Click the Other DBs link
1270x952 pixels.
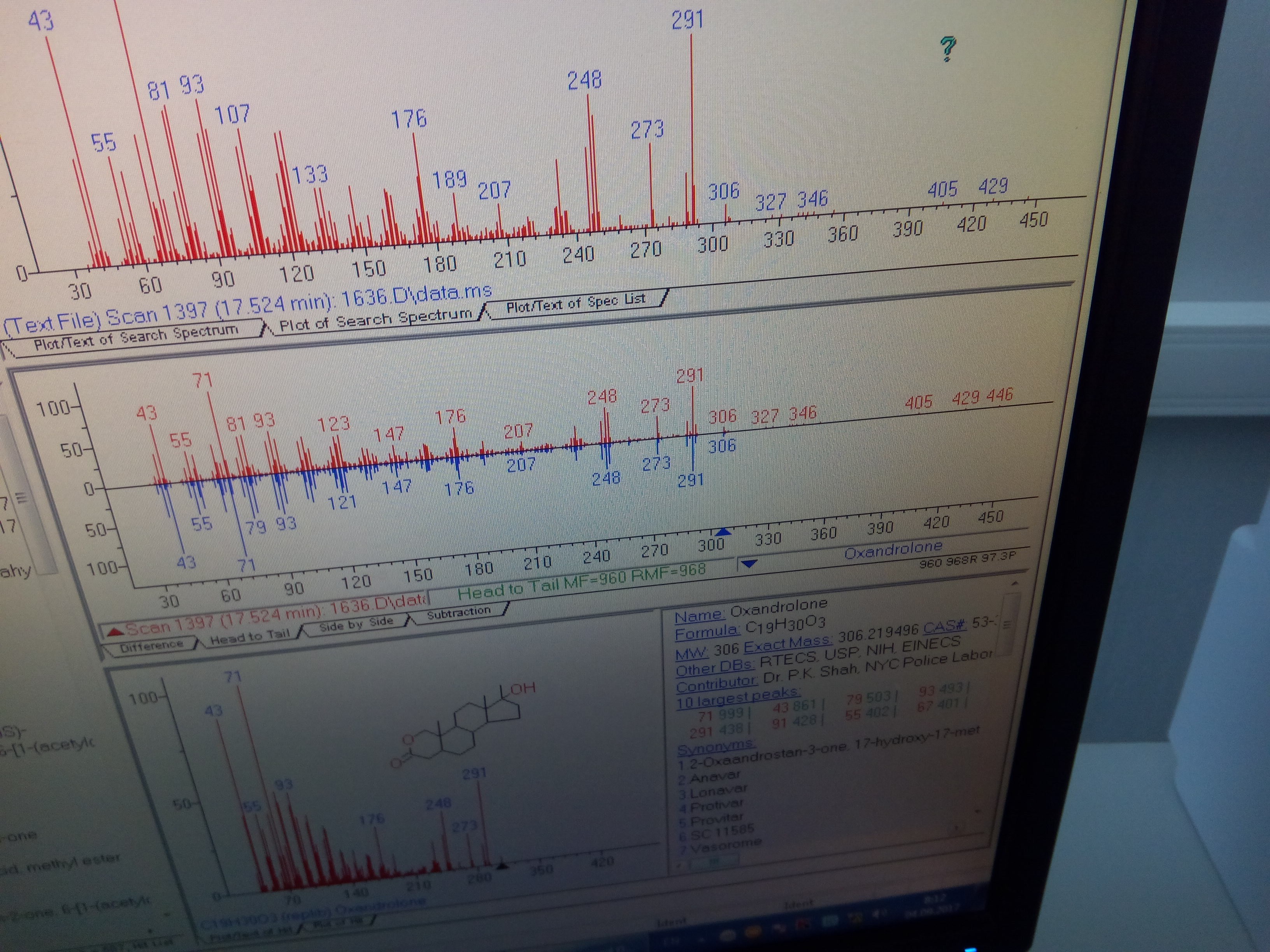click(714, 668)
